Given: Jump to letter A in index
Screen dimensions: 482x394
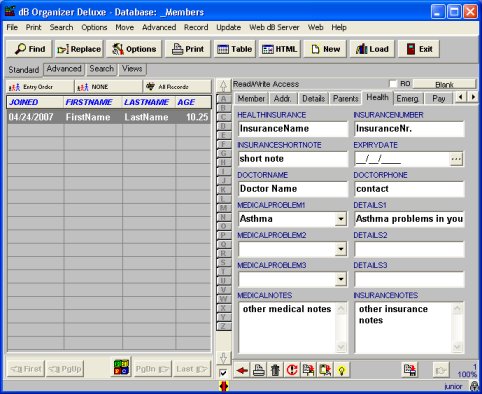Looking at the screenshot, I should point(223,99).
